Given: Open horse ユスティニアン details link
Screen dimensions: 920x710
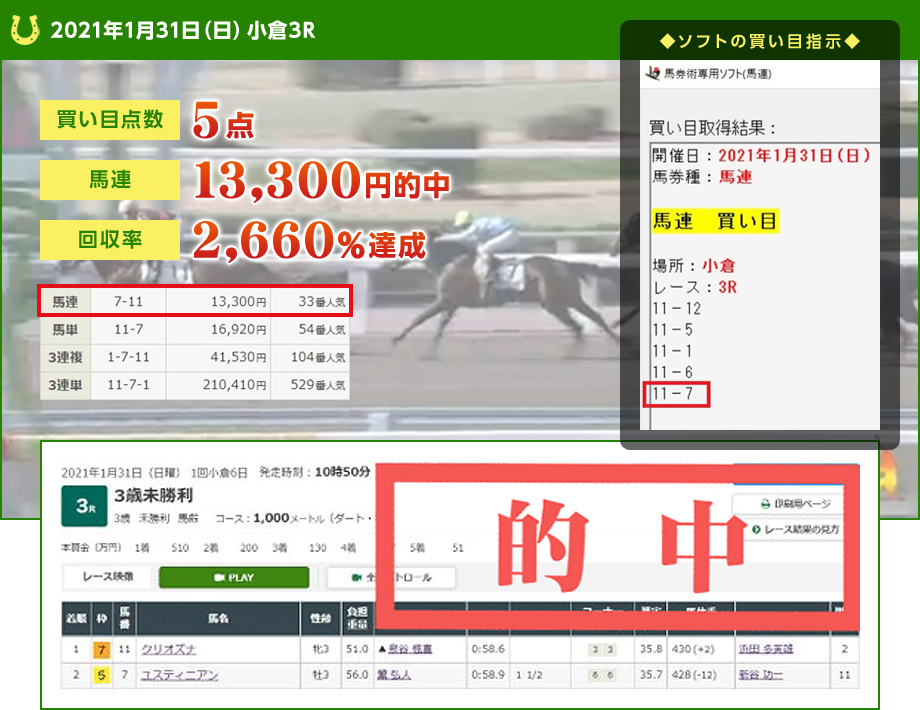Looking at the screenshot, I should (x=179, y=675).
